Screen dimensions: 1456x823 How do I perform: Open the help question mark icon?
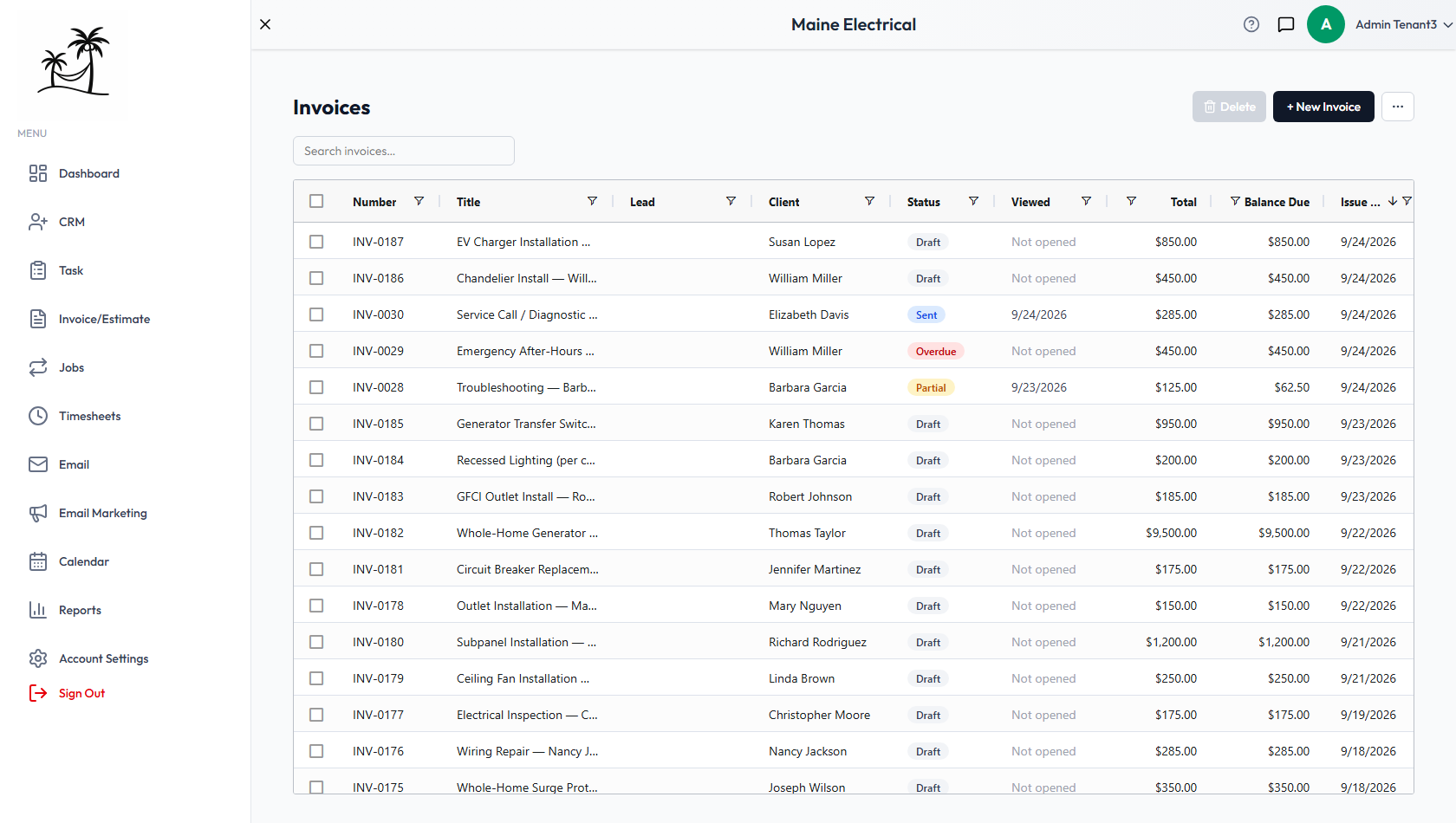[1251, 24]
